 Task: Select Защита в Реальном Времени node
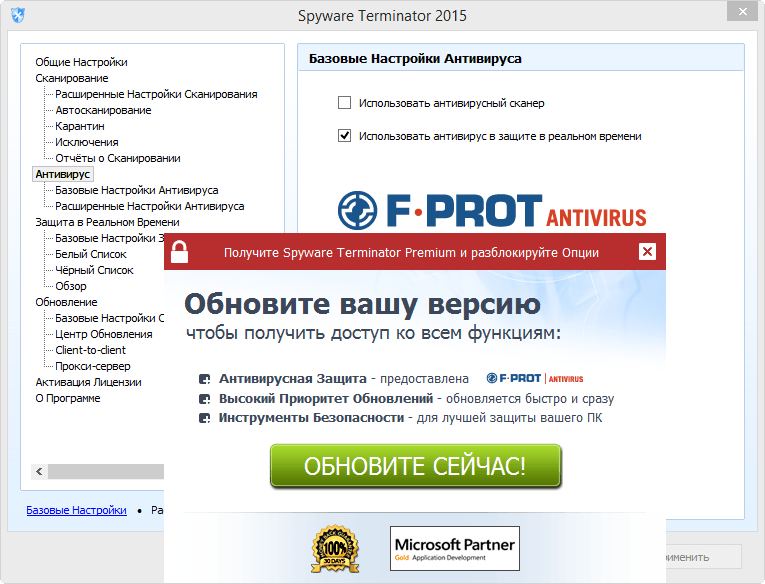pyautogui.click(x=107, y=222)
